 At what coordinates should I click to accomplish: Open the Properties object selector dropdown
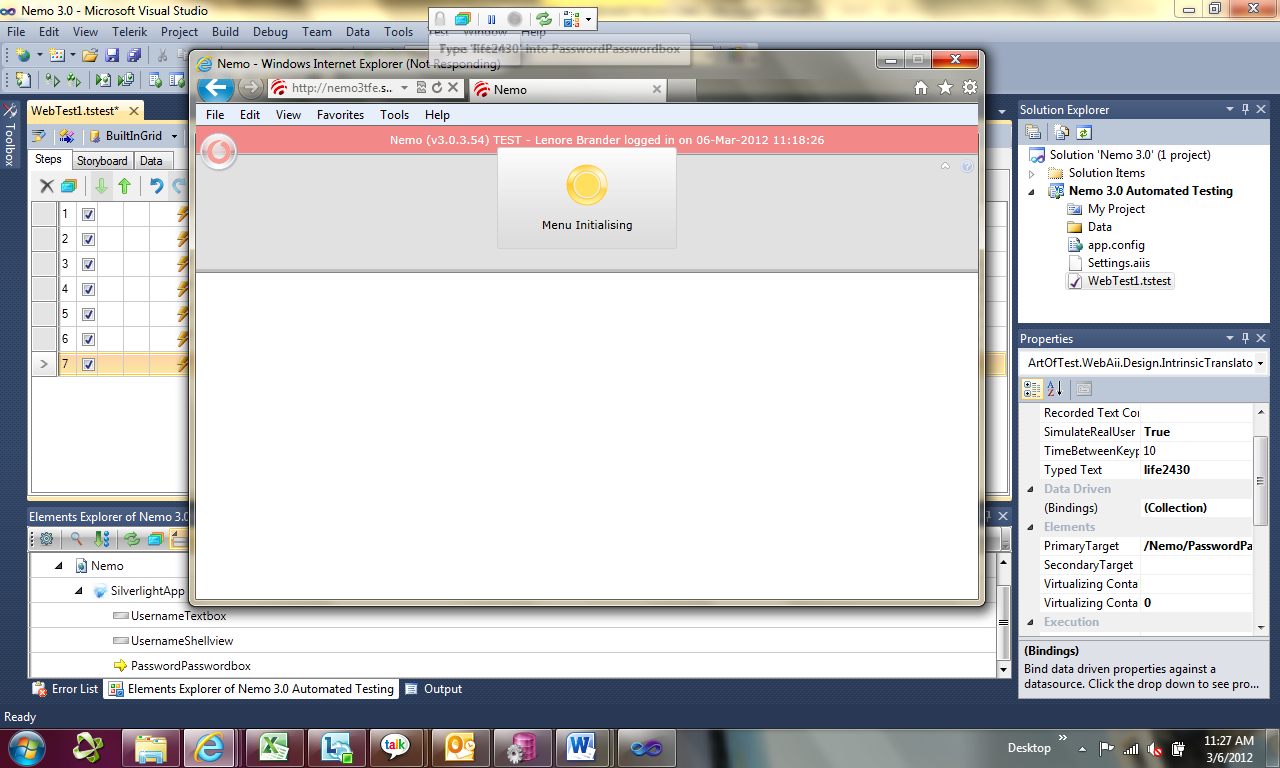pyautogui.click(x=1261, y=363)
